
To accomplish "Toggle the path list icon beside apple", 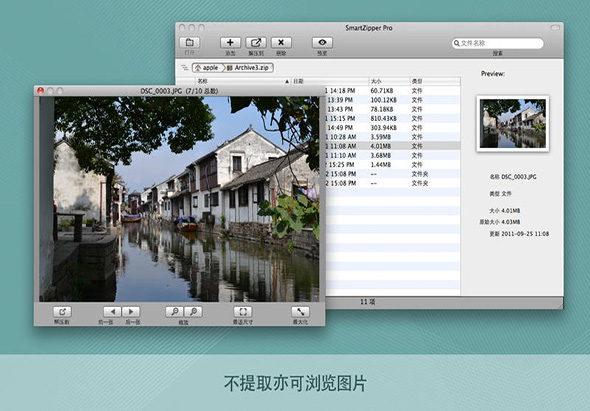I will point(184,68).
